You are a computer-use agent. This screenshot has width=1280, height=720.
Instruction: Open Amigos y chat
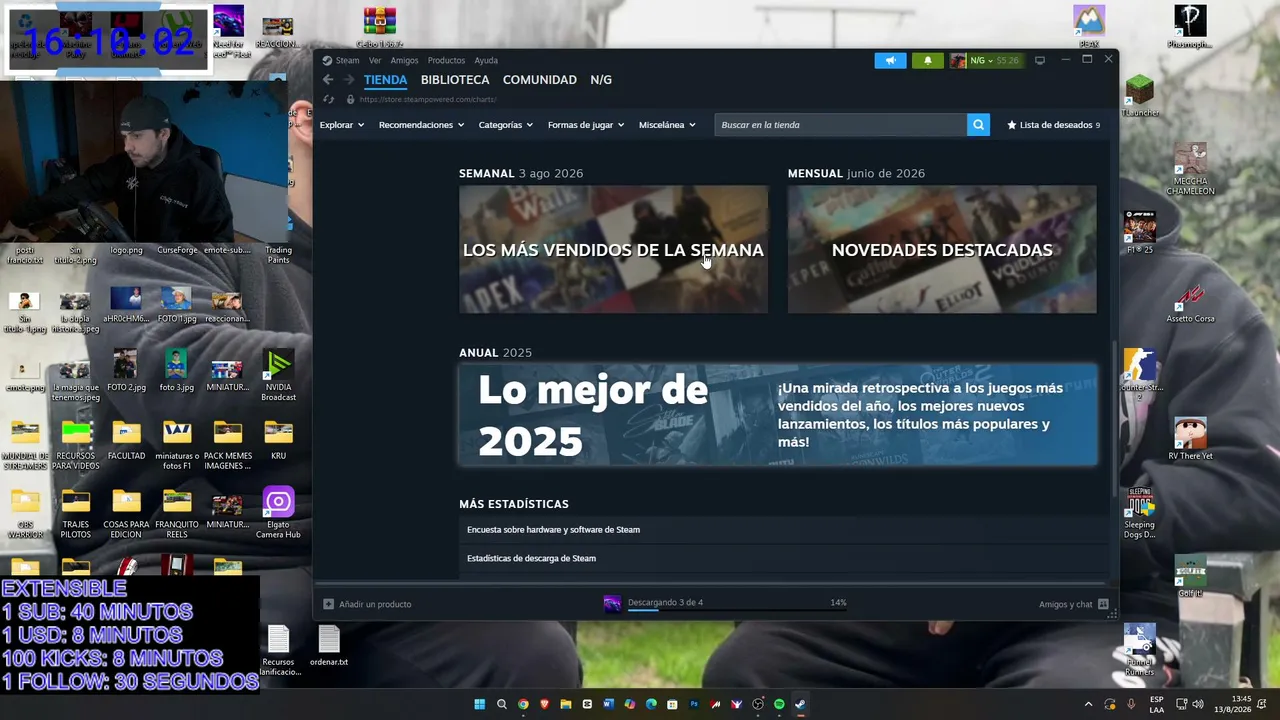[x=1073, y=604]
